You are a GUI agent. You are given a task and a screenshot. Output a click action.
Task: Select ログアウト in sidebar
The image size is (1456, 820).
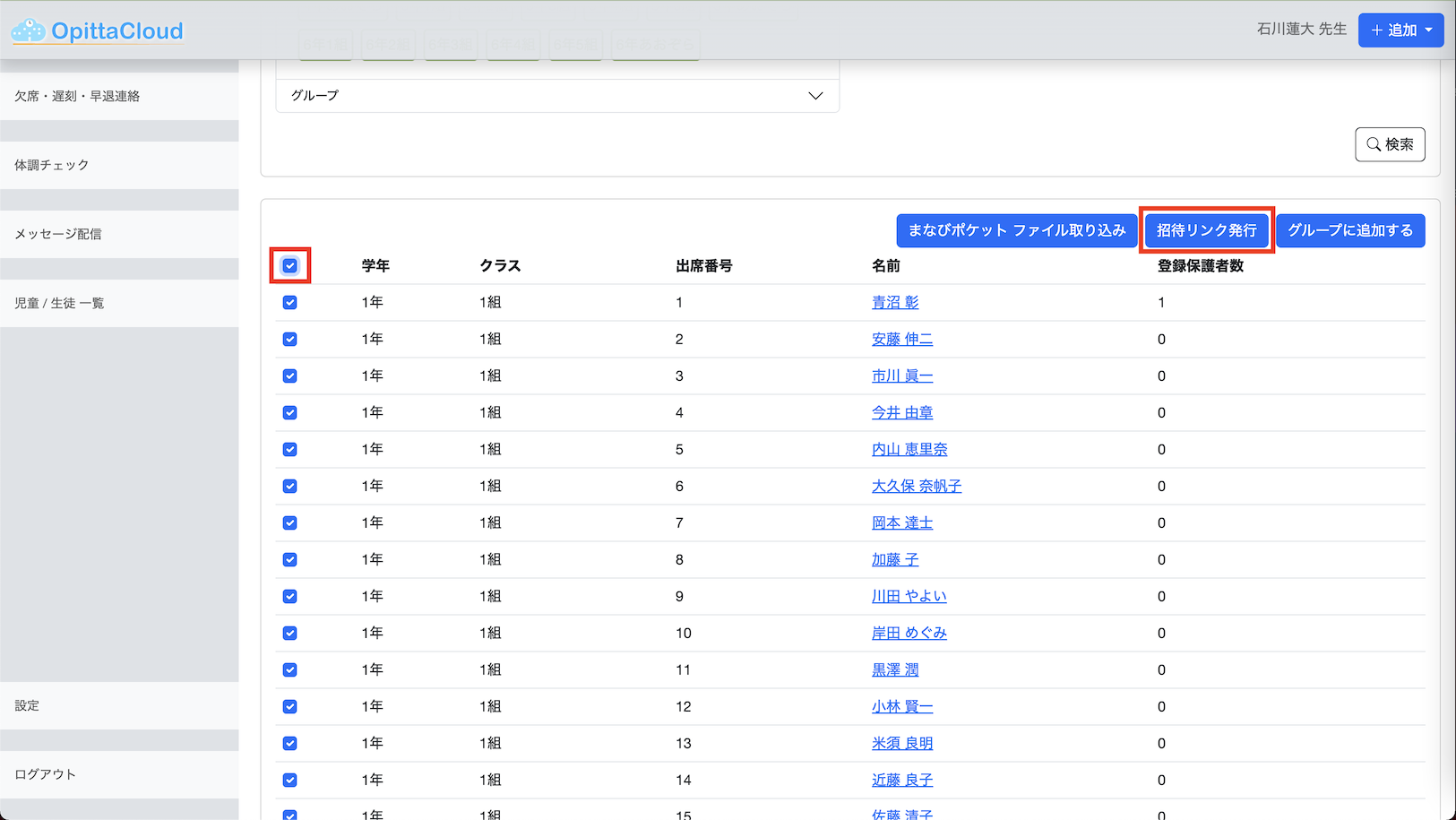click(x=119, y=774)
